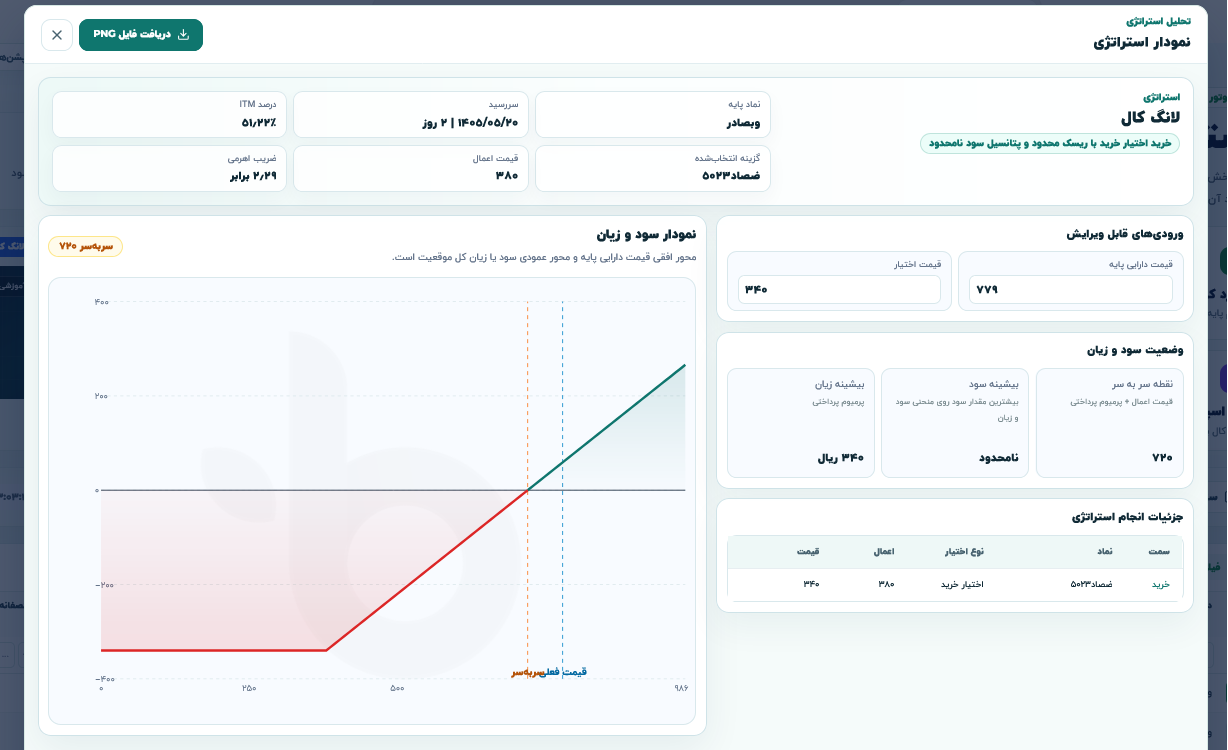Click the orange سربه‌سر marker label on the chart
Image resolution: width=1228 pixels, height=750 pixels.
coord(528,672)
